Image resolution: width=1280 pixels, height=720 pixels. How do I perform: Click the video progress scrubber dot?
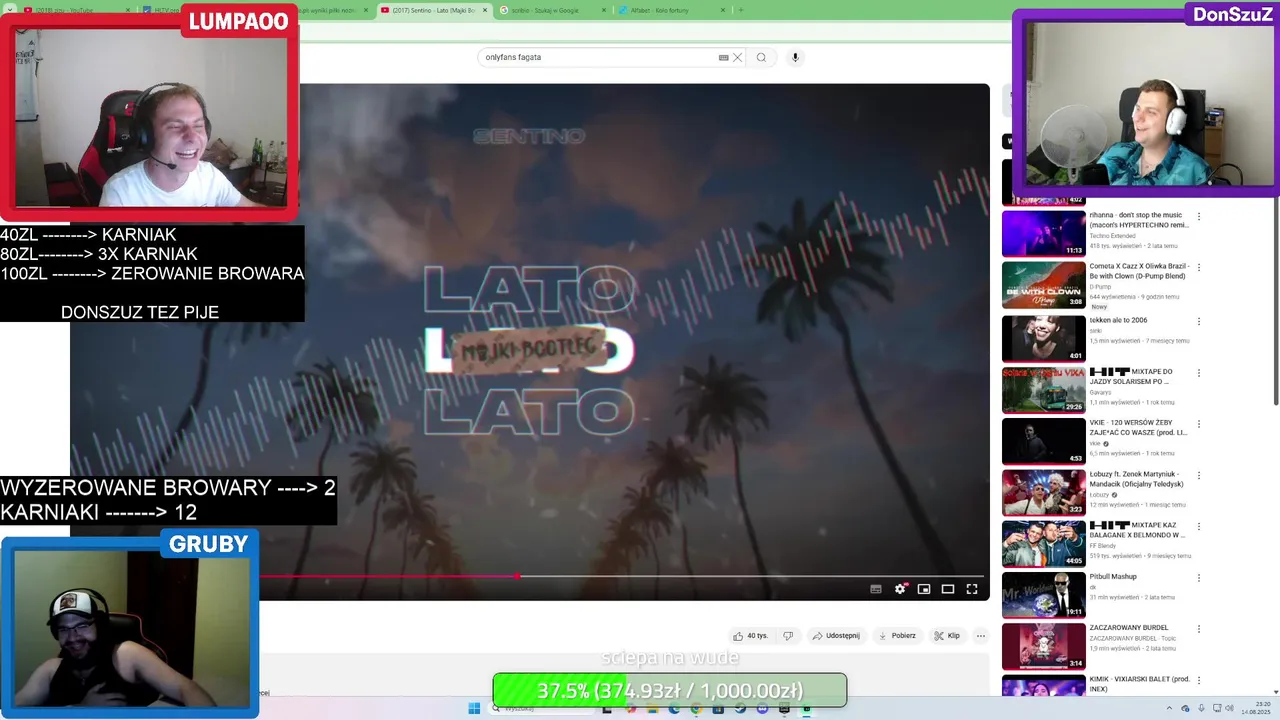click(x=517, y=576)
